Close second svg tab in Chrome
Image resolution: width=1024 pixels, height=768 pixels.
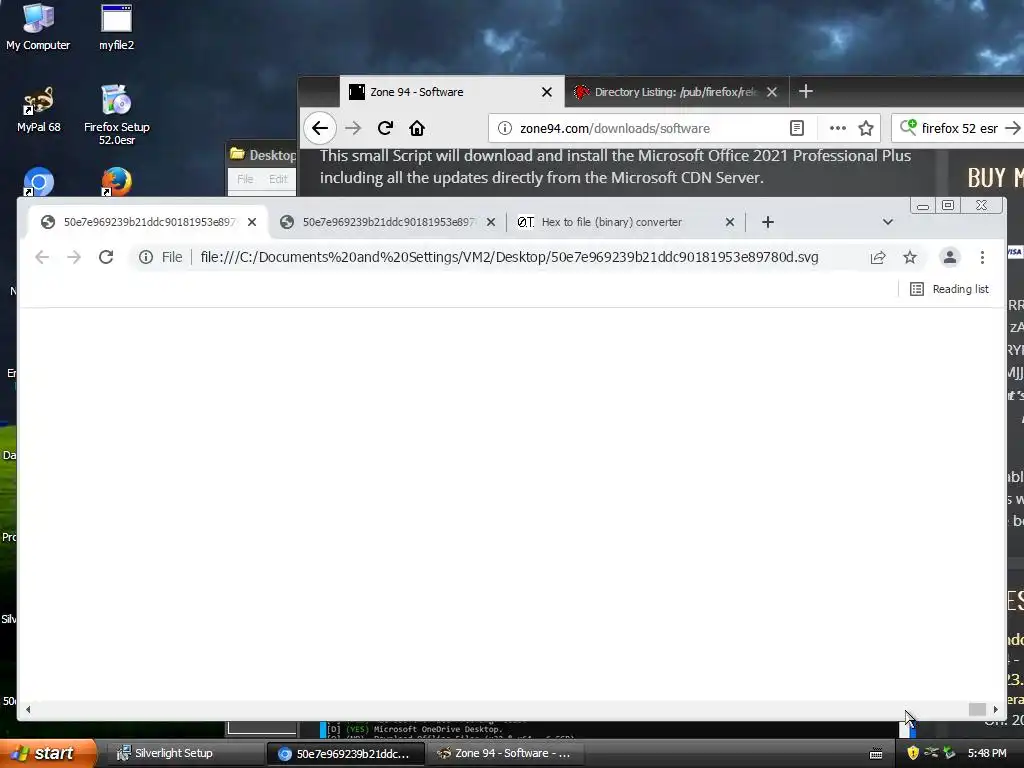click(x=491, y=222)
